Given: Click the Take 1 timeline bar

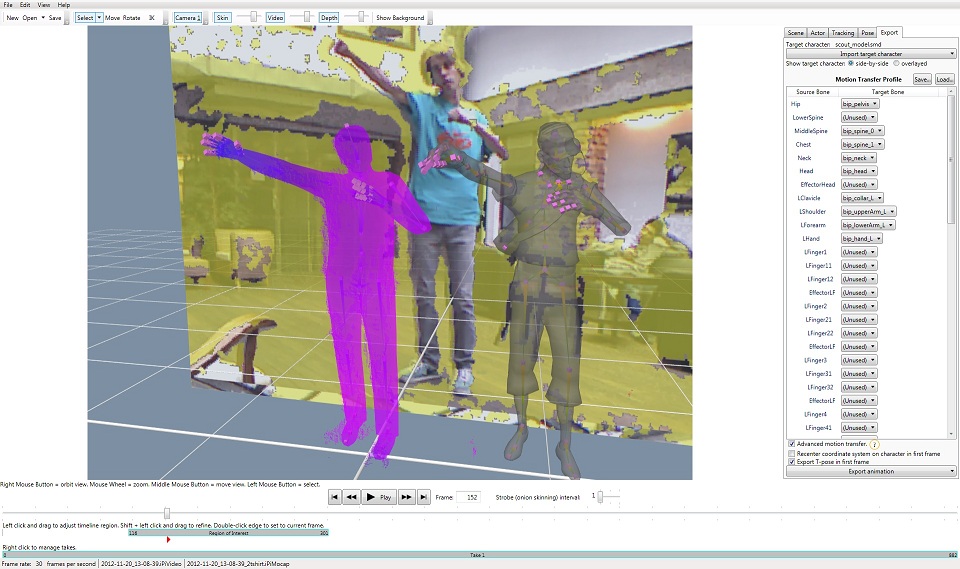Looking at the screenshot, I should [x=479, y=555].
